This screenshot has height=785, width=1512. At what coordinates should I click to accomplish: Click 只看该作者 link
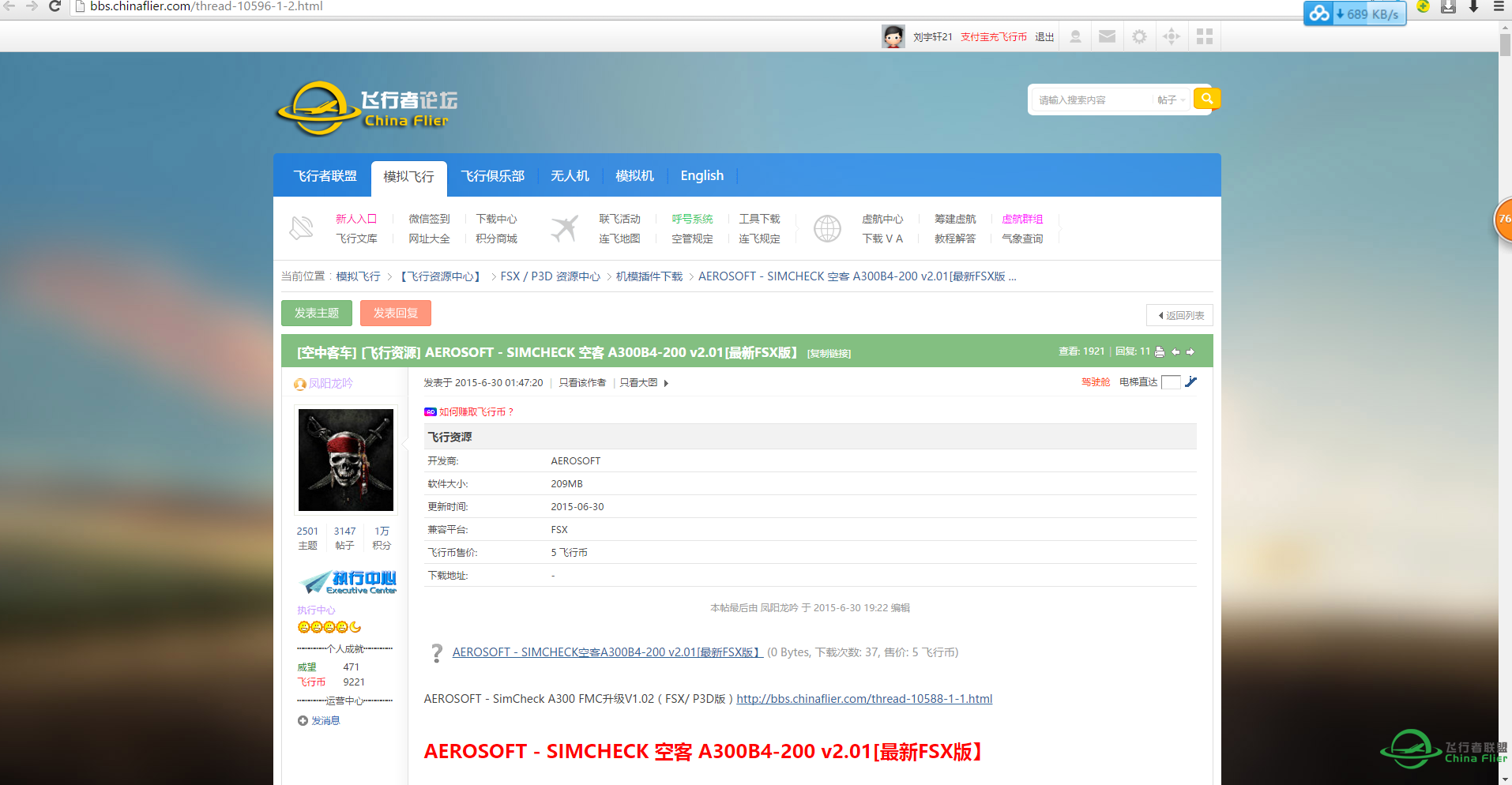point(582,383)
